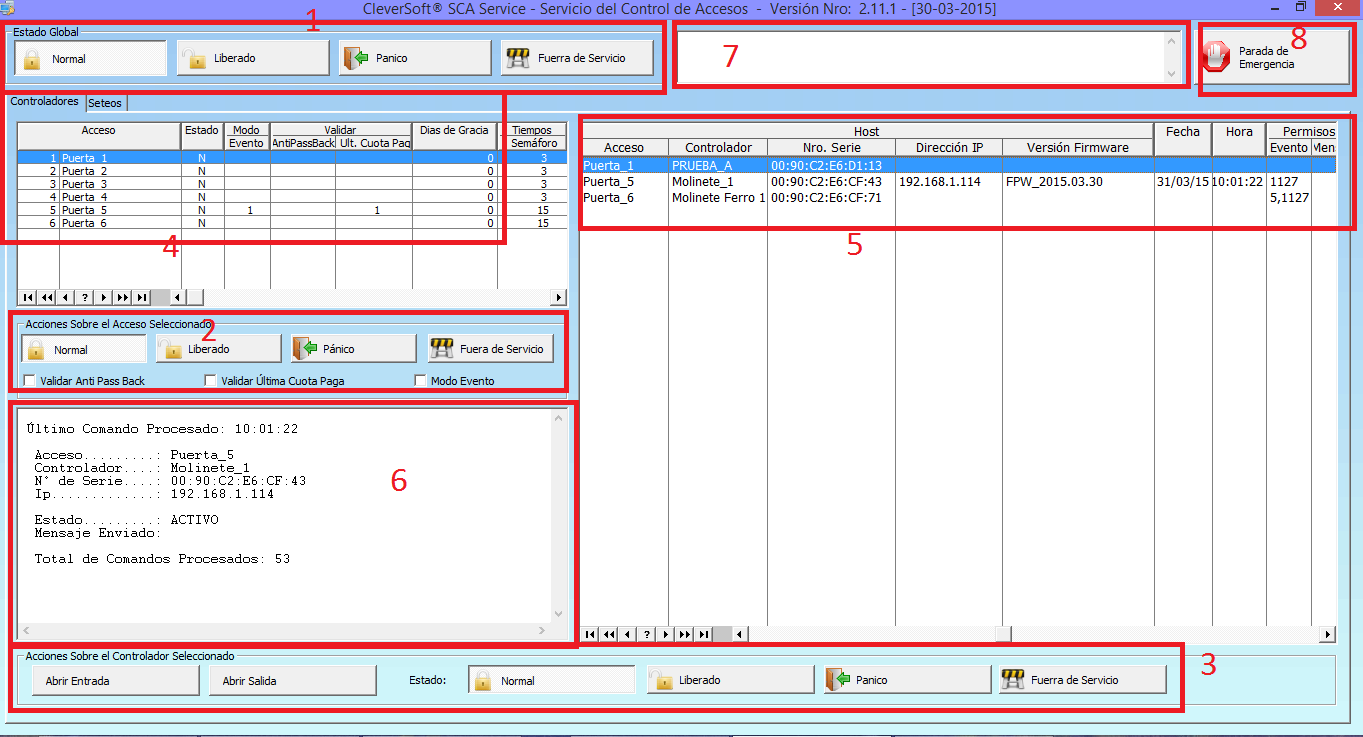Click the padlock icon on global Normal button
Screen dimensions: 1363x737
[32, 59]
